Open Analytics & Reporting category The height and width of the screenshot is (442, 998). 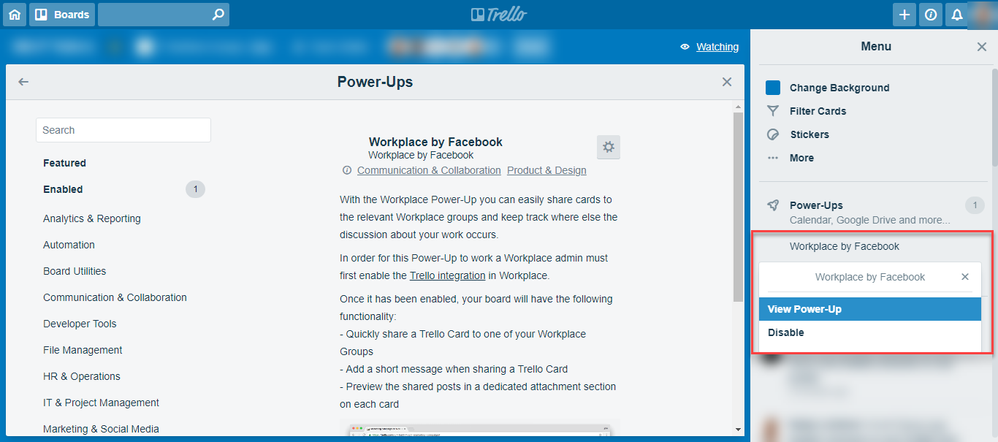(x=92, y=218)
